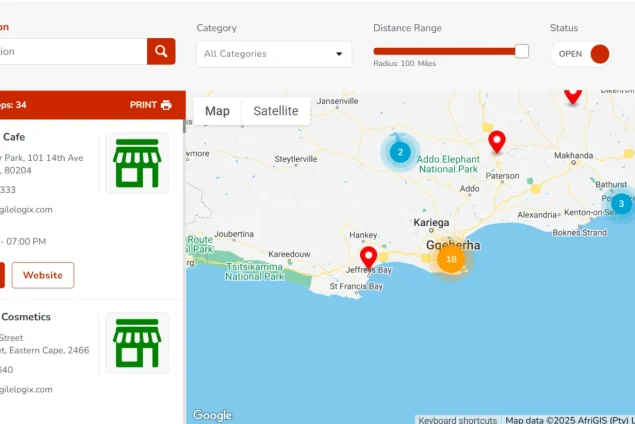Click the red search magnifier button
This screenshot has width=635, height=424.
(161, 52)
